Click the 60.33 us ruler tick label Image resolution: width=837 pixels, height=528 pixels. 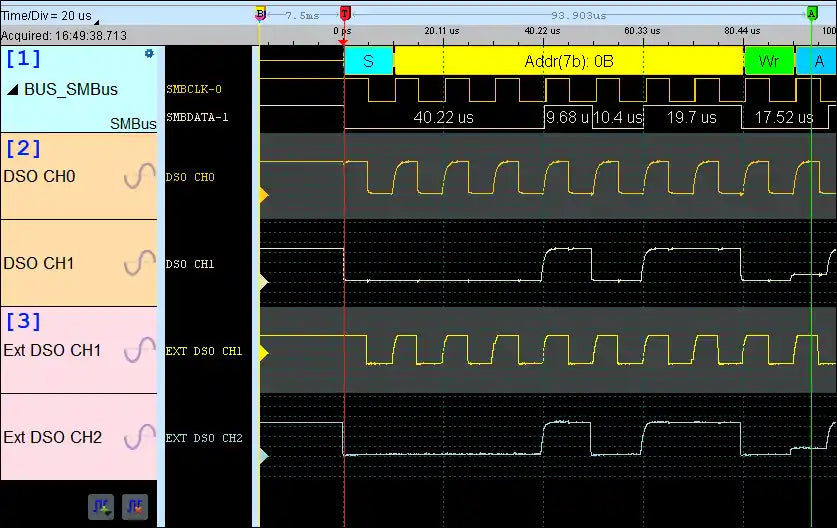642,31
